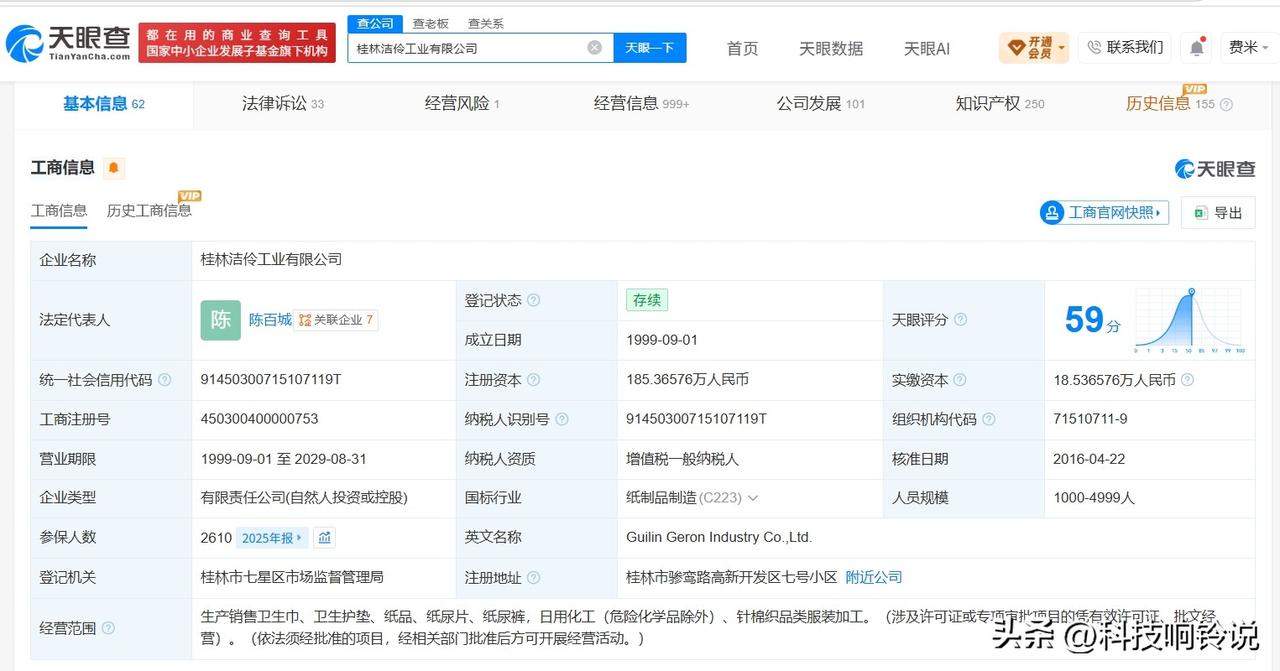Open 天眼AI in top navigation
The image size is (1280, 671).
(927, 48)
